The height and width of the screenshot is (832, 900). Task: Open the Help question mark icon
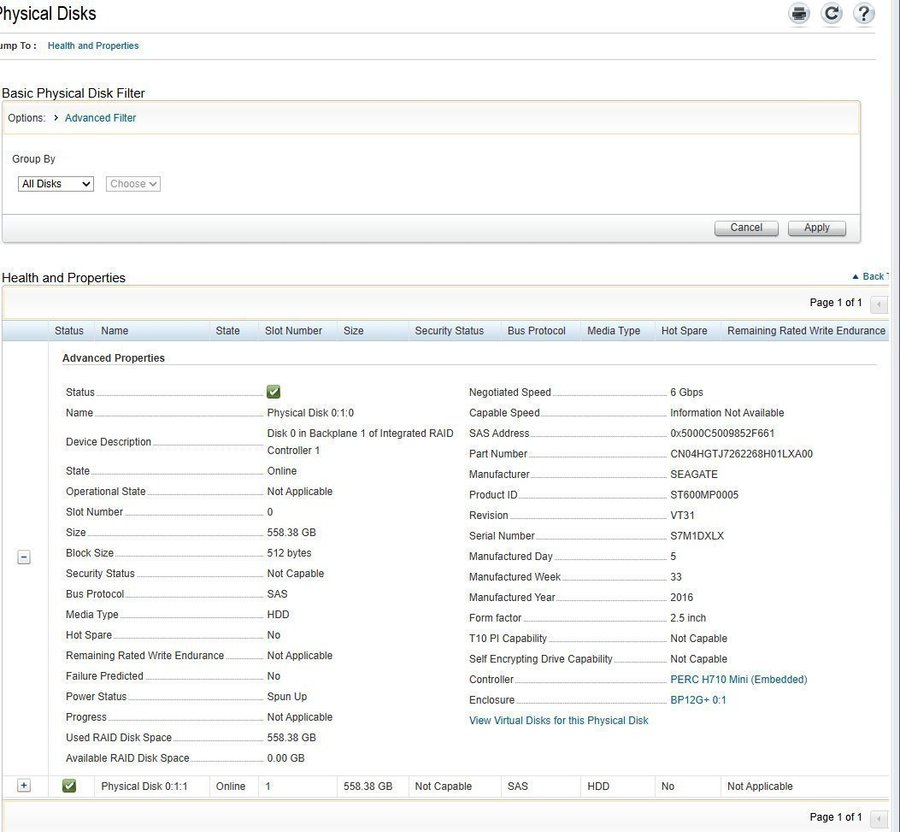(x=863, y=13)
